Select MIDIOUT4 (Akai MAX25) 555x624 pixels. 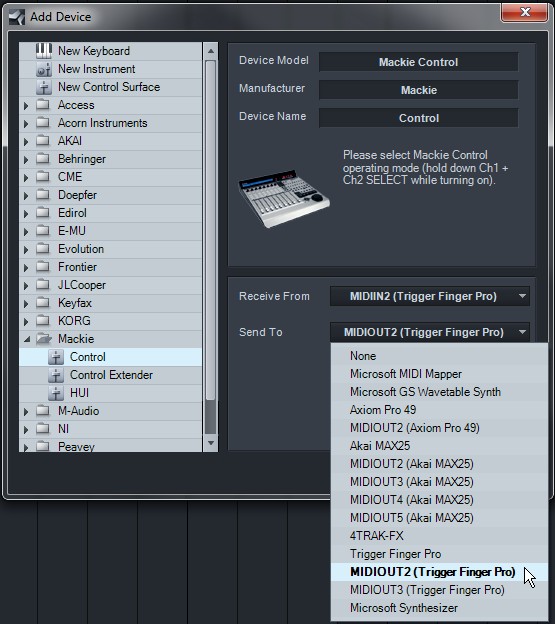(x=439, y=500)
